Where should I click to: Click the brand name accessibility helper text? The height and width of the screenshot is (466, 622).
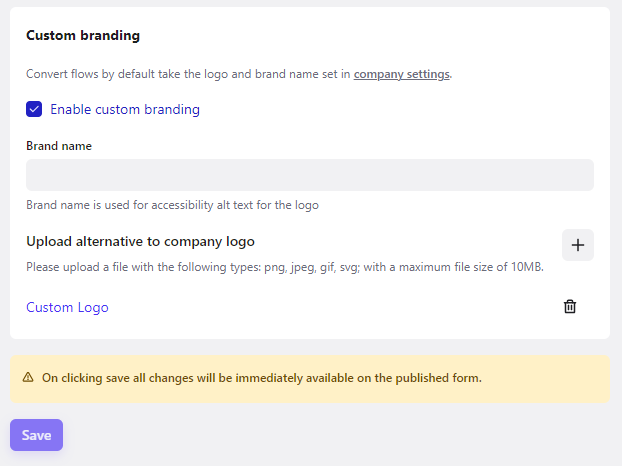pos(172,205)
